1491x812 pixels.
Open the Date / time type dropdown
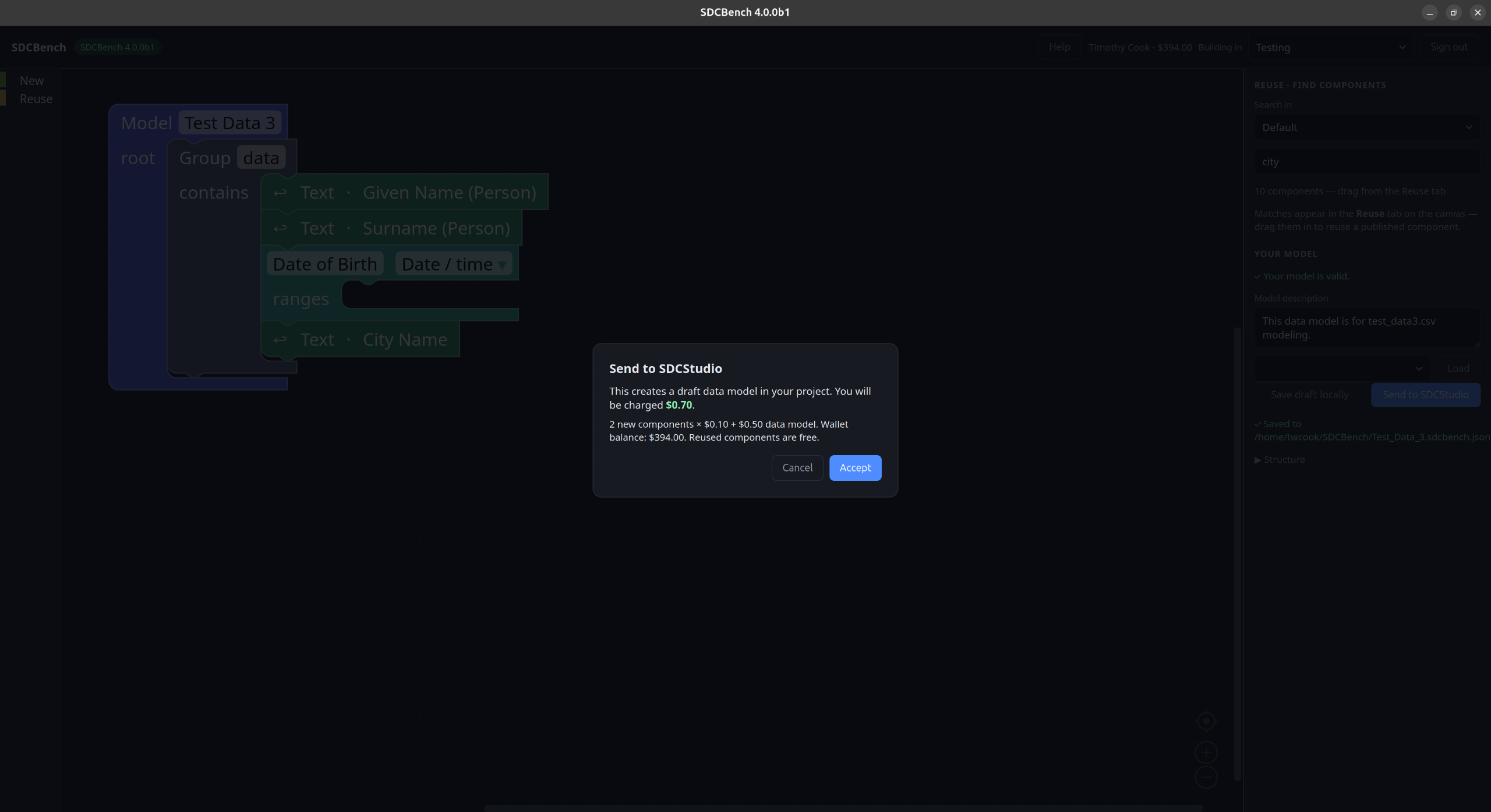[x=454, y=264]
